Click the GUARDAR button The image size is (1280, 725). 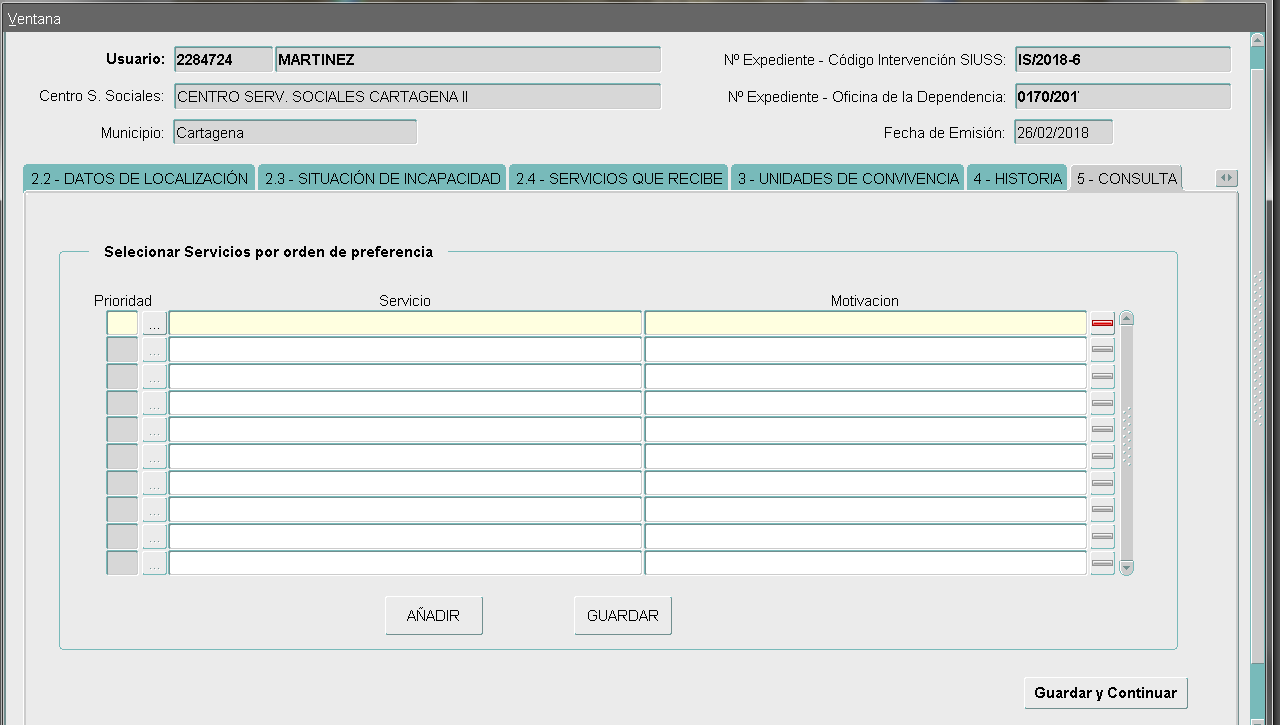622,616
